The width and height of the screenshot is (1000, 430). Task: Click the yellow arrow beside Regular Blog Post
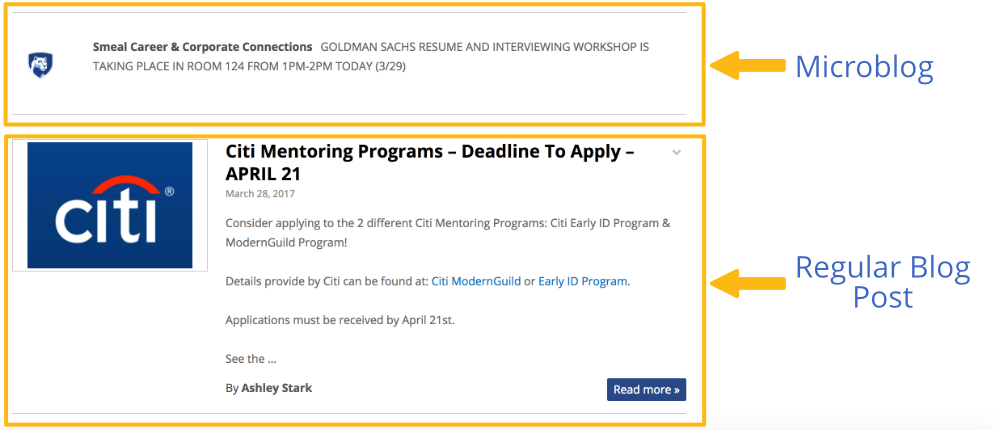tap(748, 282)
